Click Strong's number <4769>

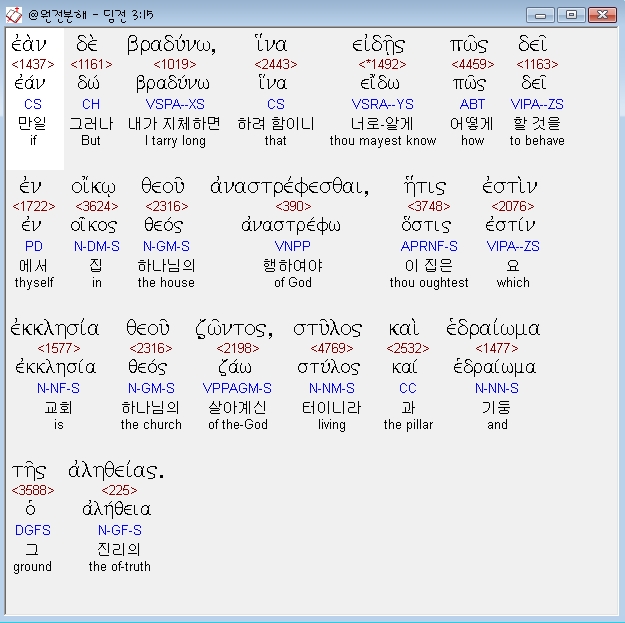(x=332, y=348)
